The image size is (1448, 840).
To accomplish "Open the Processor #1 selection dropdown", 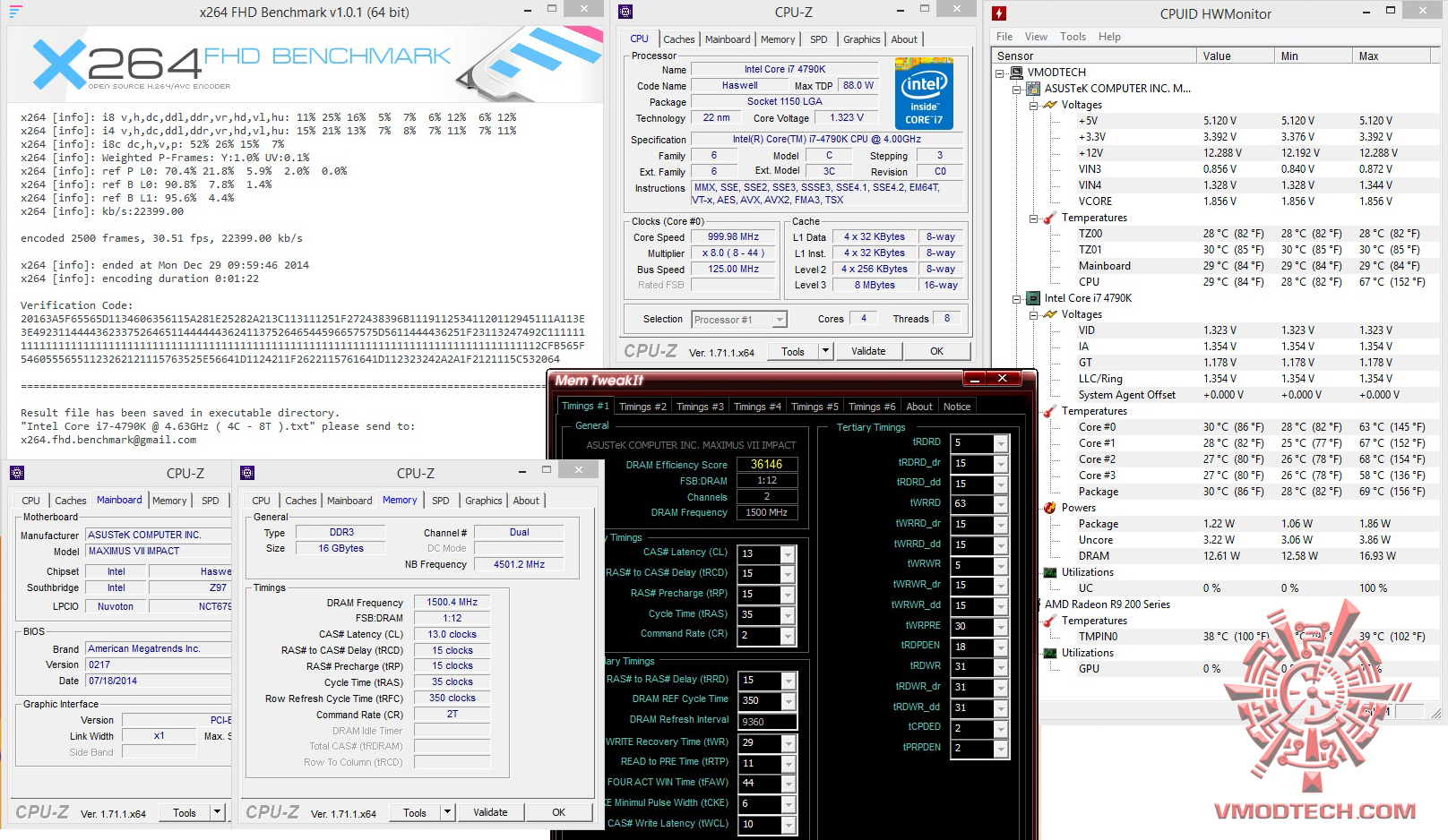I will (x=780, y=320).
